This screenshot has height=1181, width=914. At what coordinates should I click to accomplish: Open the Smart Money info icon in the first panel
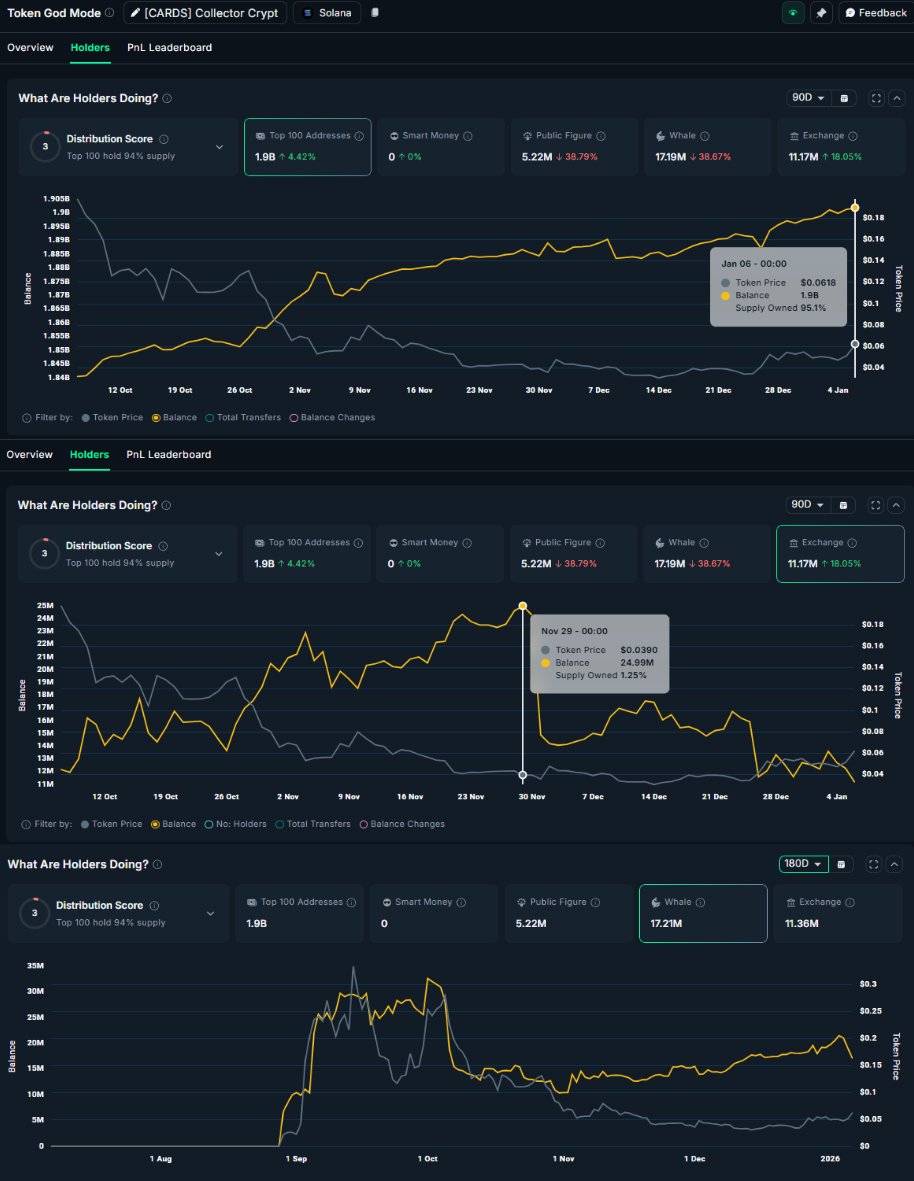468,136
